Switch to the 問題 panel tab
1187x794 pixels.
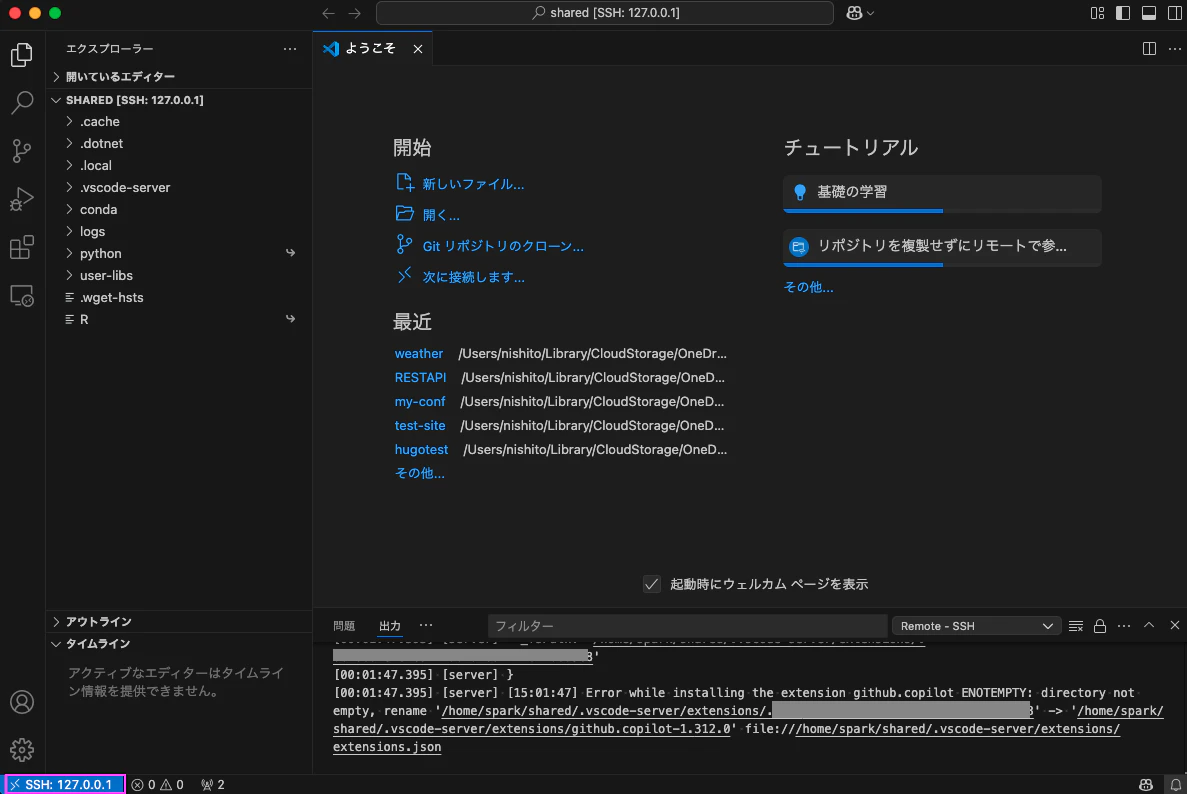[344, 626]
